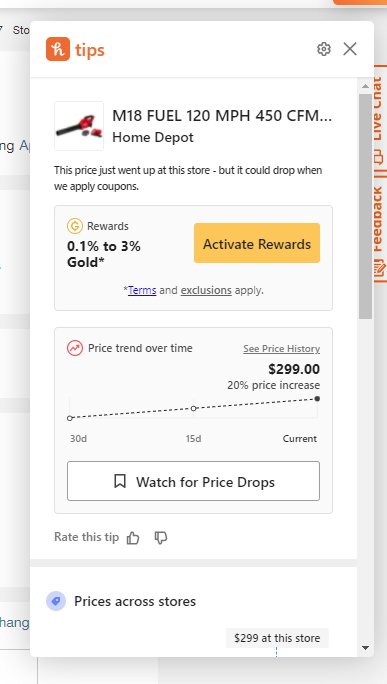Click the thumbs down rating icon
The height and width of the screenshot is (684, 387).
tap(161, 538)
